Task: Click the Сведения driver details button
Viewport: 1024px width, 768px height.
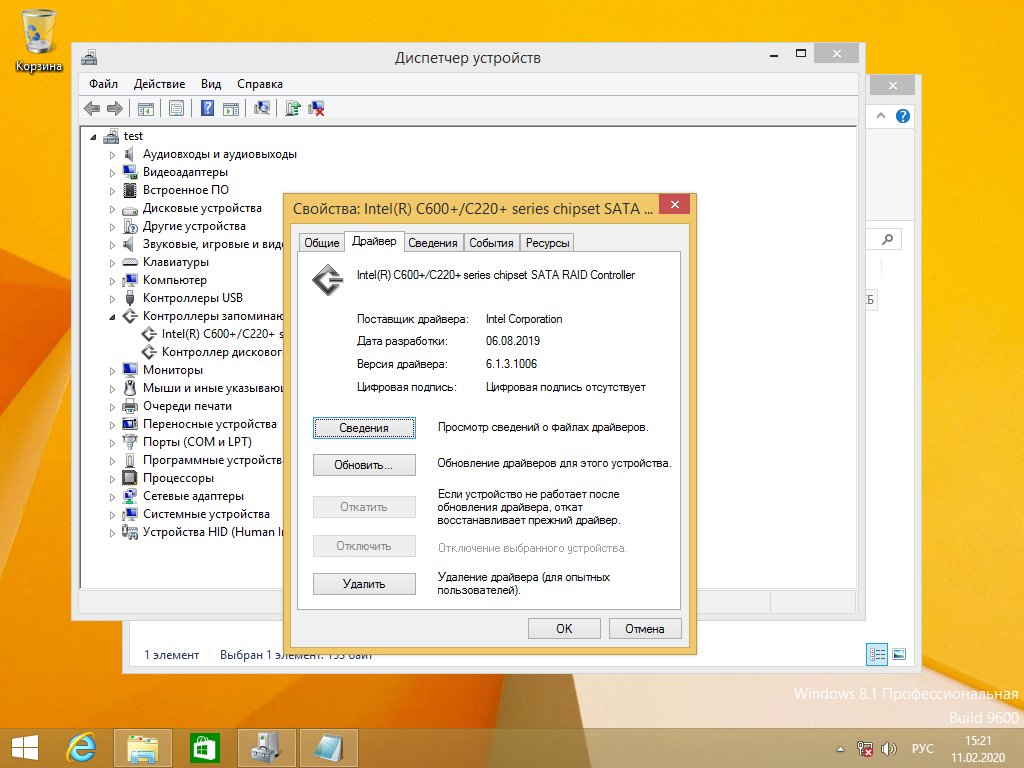Action: coord(364,428)
